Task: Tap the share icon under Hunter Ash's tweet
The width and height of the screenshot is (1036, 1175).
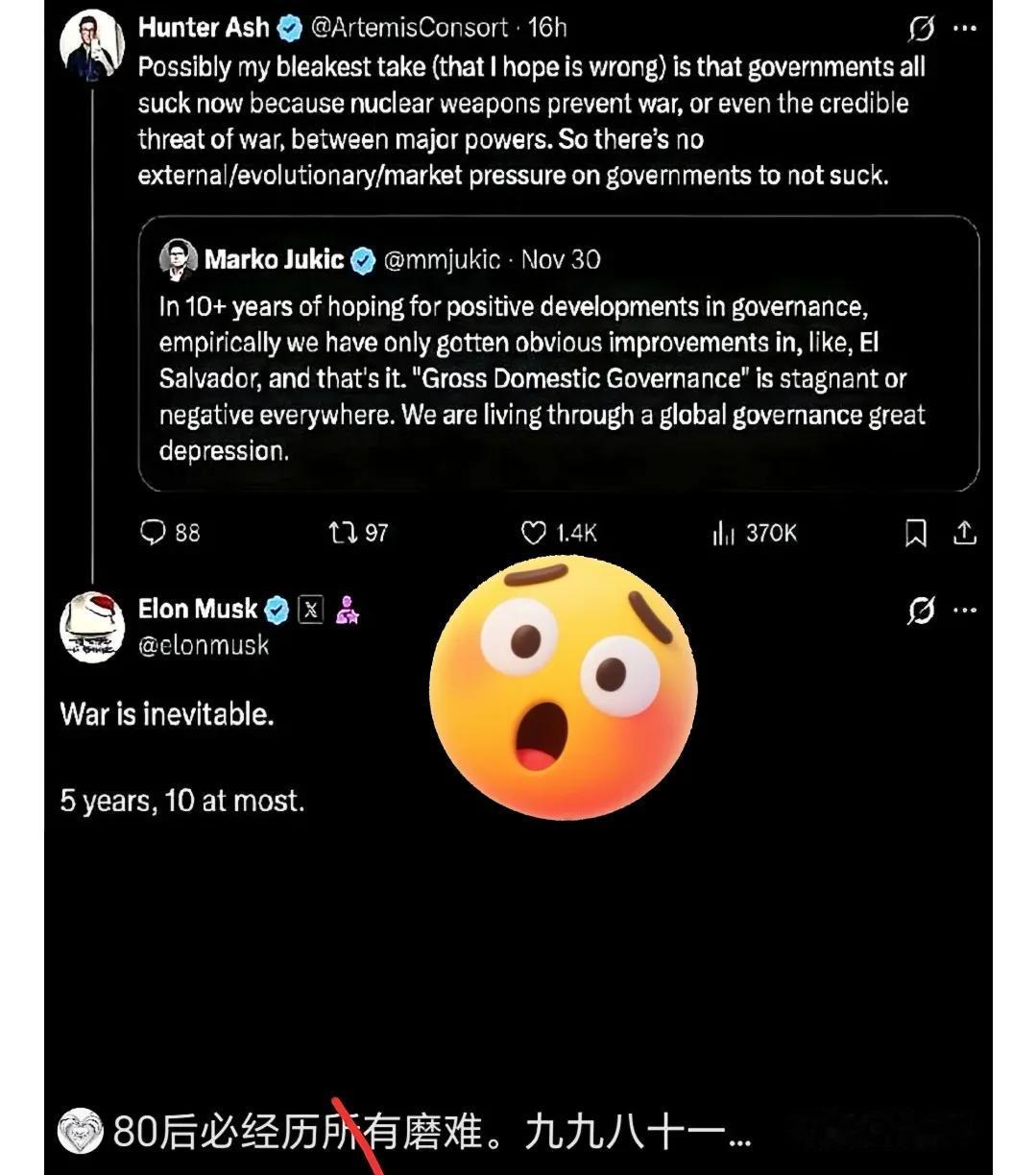Action: [965, 533]
